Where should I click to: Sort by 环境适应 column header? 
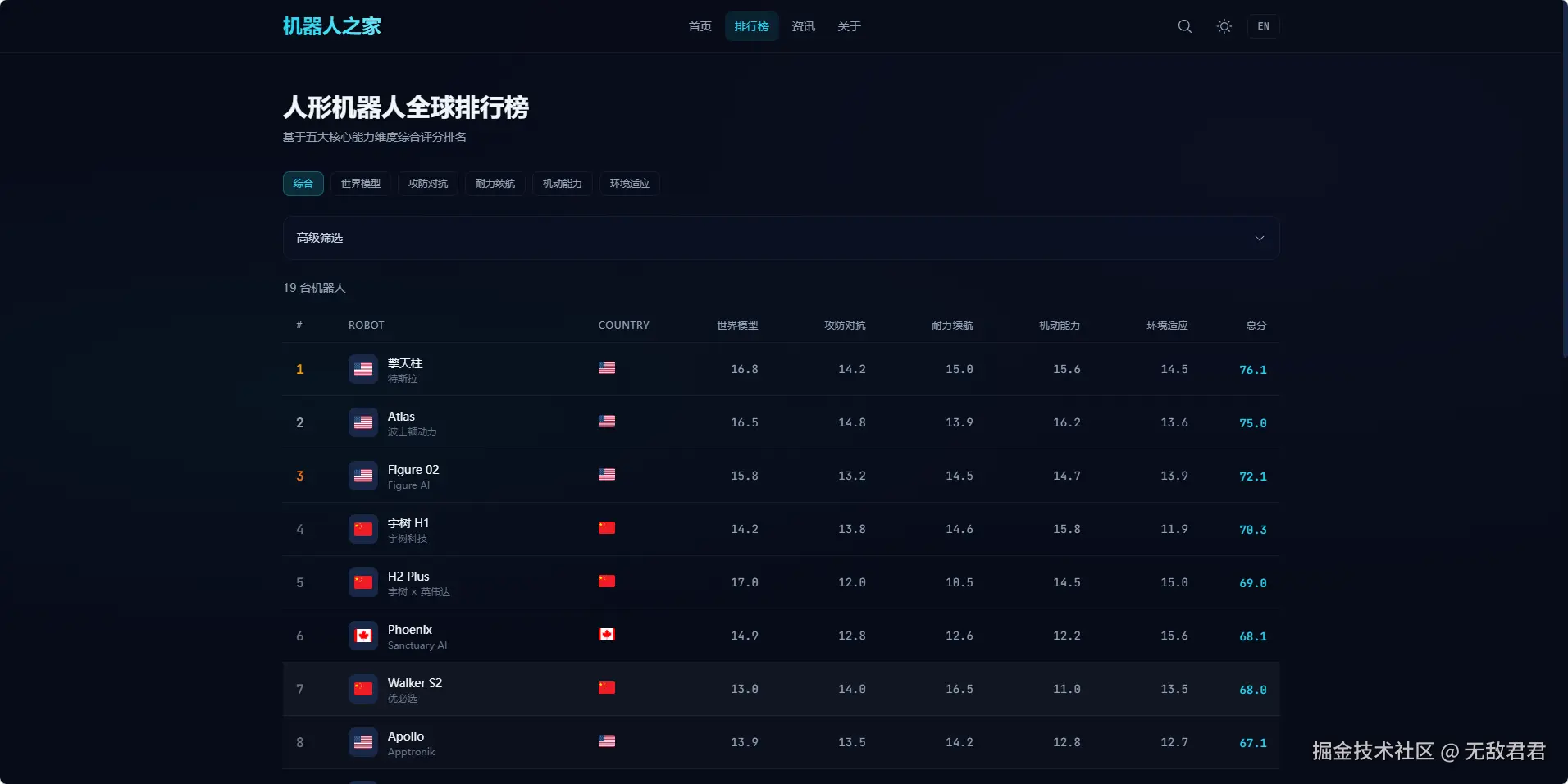pyautogui.click(x=1167, y=326)
